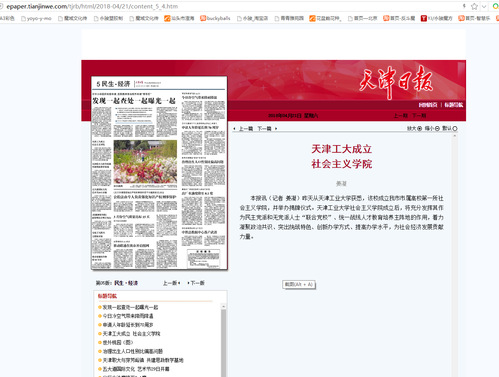The image size is (499, 377).
Task: Click the right arrow beside 下一篇
Action: point(276,129)
